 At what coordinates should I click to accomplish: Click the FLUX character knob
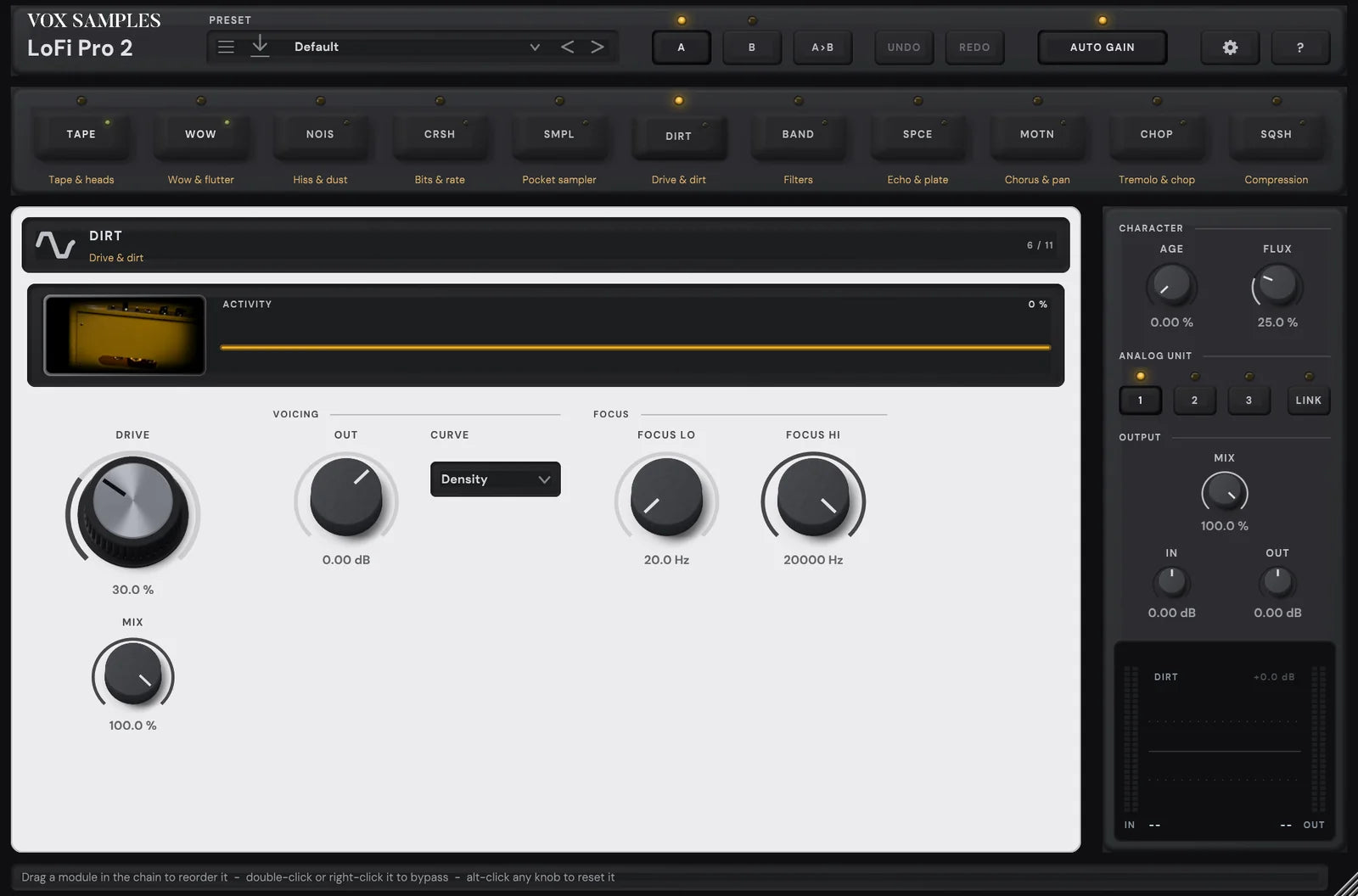coord(1277,285)
